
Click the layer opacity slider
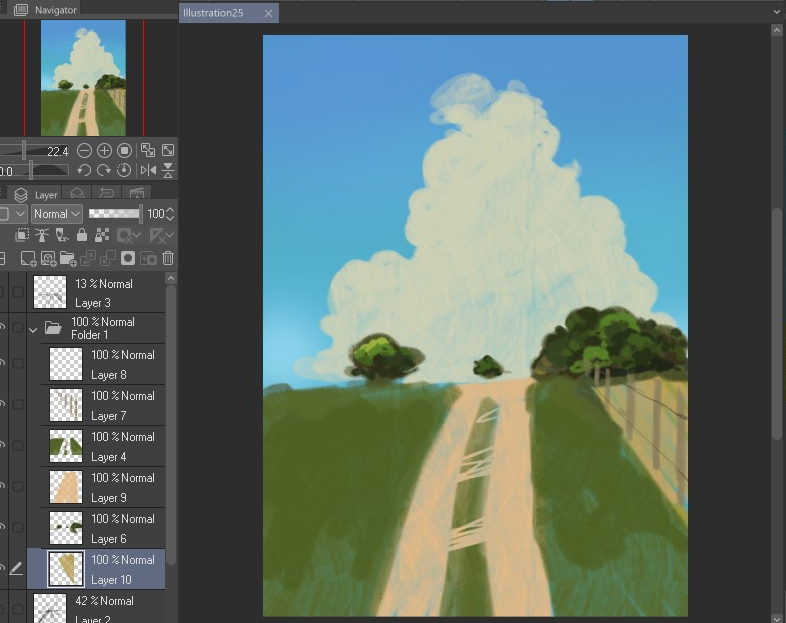(114, 214)
